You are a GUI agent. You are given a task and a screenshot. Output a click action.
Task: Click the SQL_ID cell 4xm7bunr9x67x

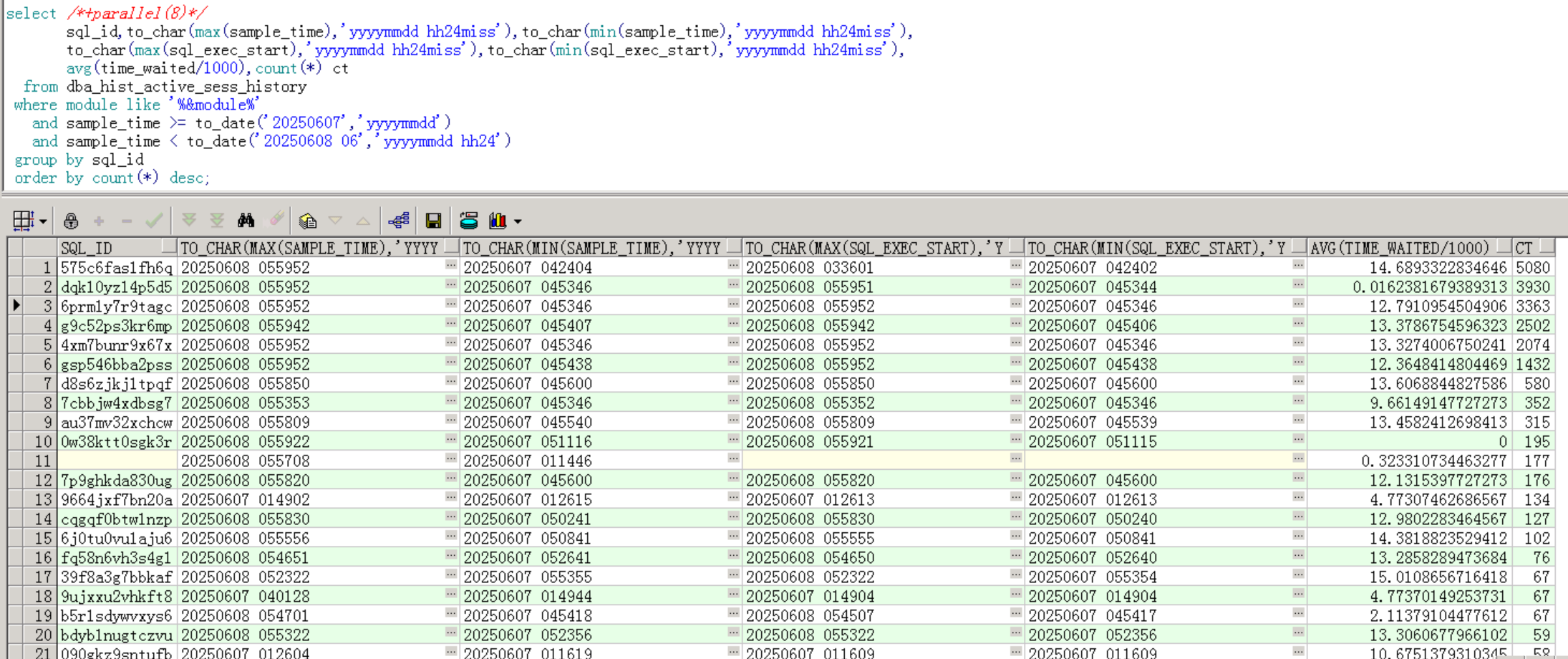click(x=117, y=345)
